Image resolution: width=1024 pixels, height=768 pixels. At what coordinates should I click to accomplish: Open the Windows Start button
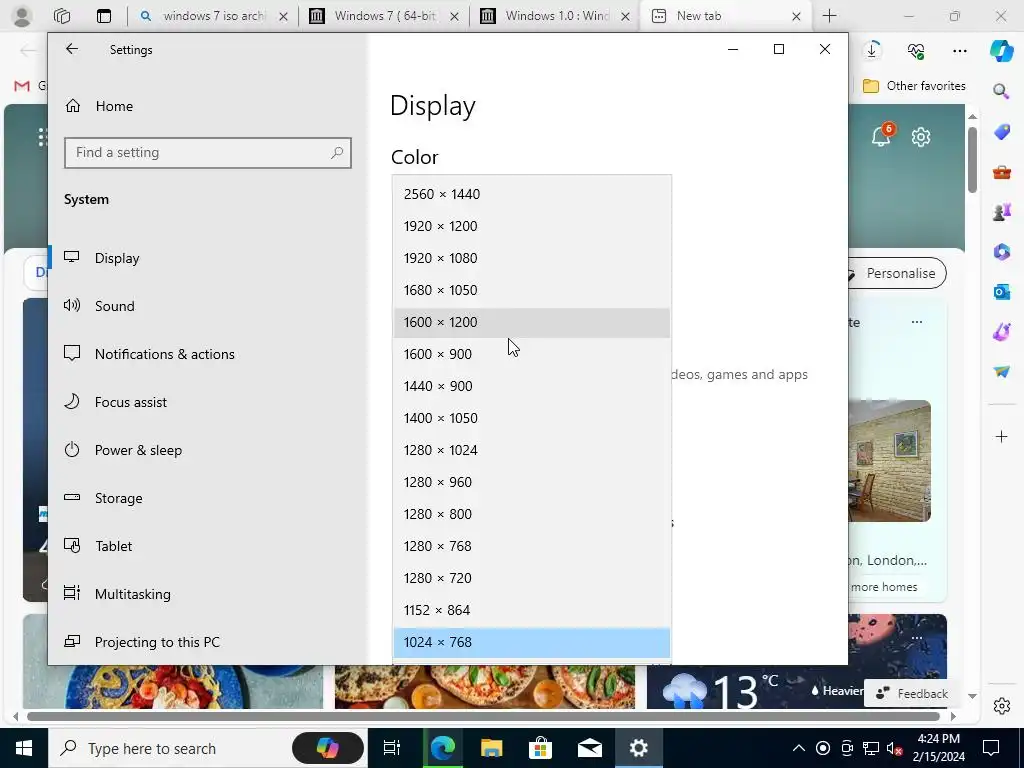[24, 748]
